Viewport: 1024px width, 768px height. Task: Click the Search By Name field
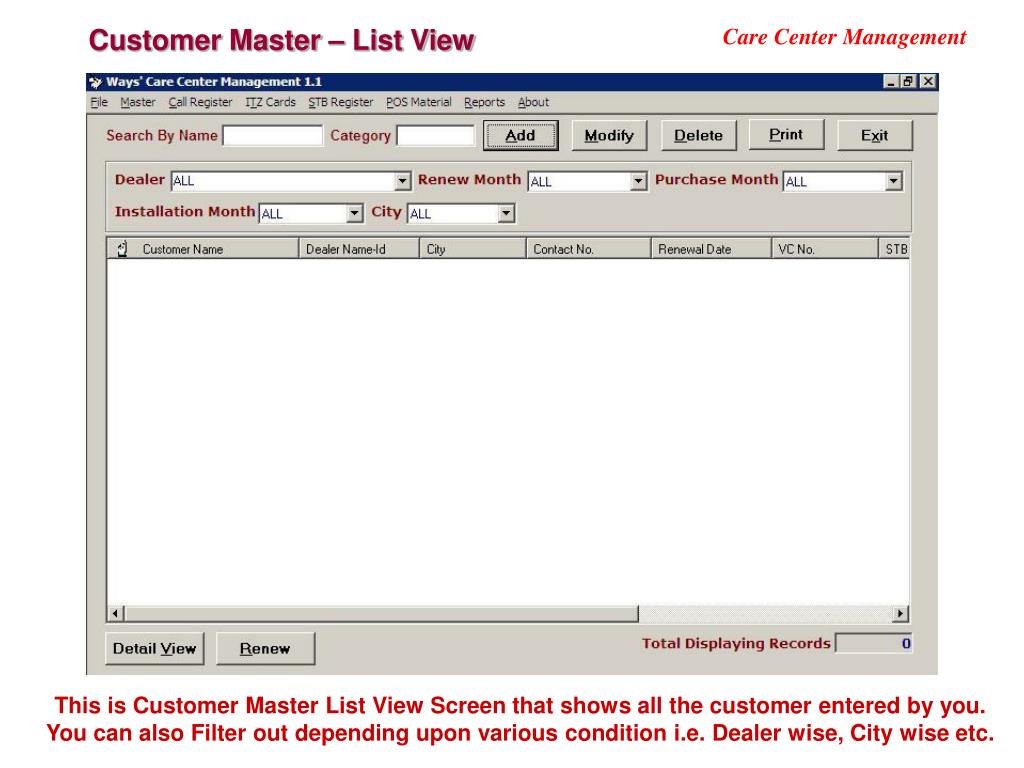(273, 136)
